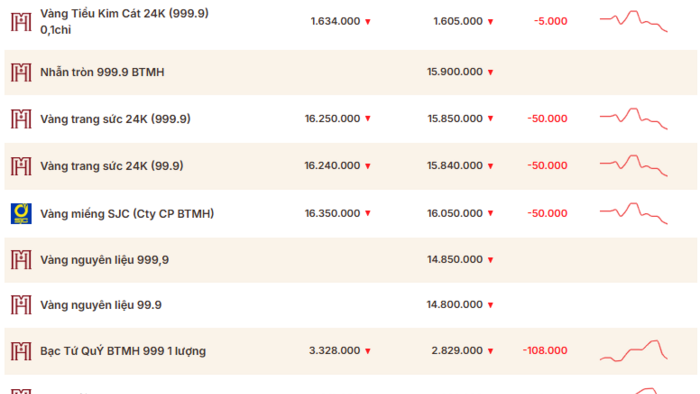Click the Vàng miếng SJC (Cty CP BTMH) name

tap(127, 214)
